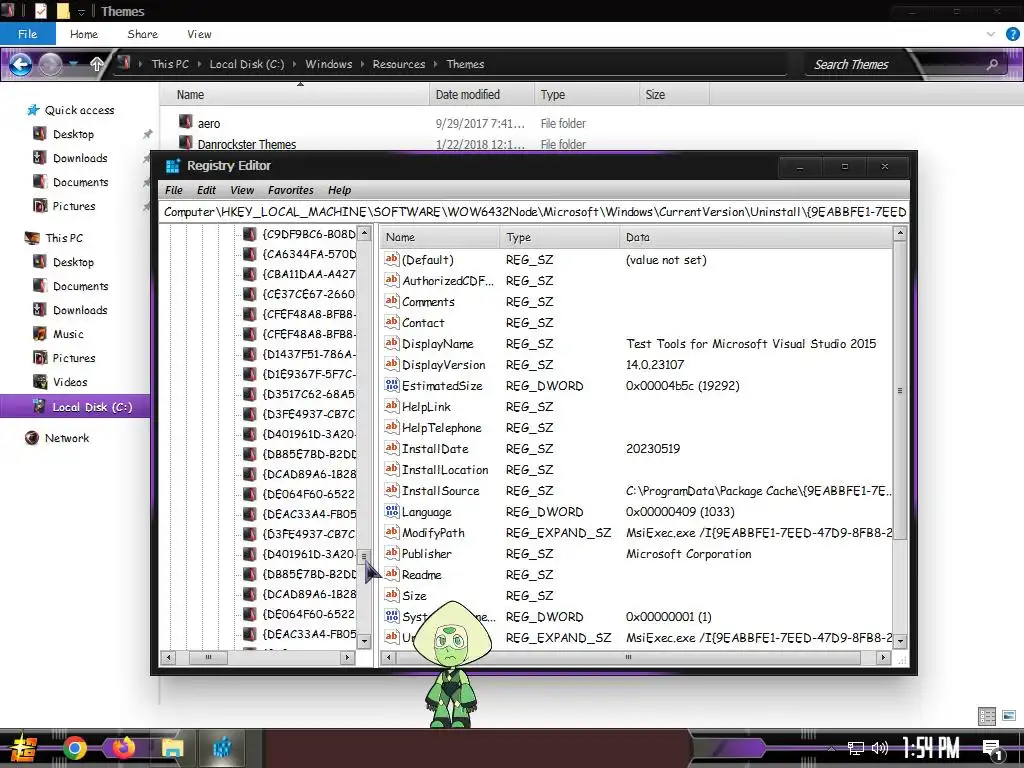Select Local Disk (C:) in sidebar
The width and height of the screenshot is (1024, 768).
pyautogui.click(x=75, y=407)
